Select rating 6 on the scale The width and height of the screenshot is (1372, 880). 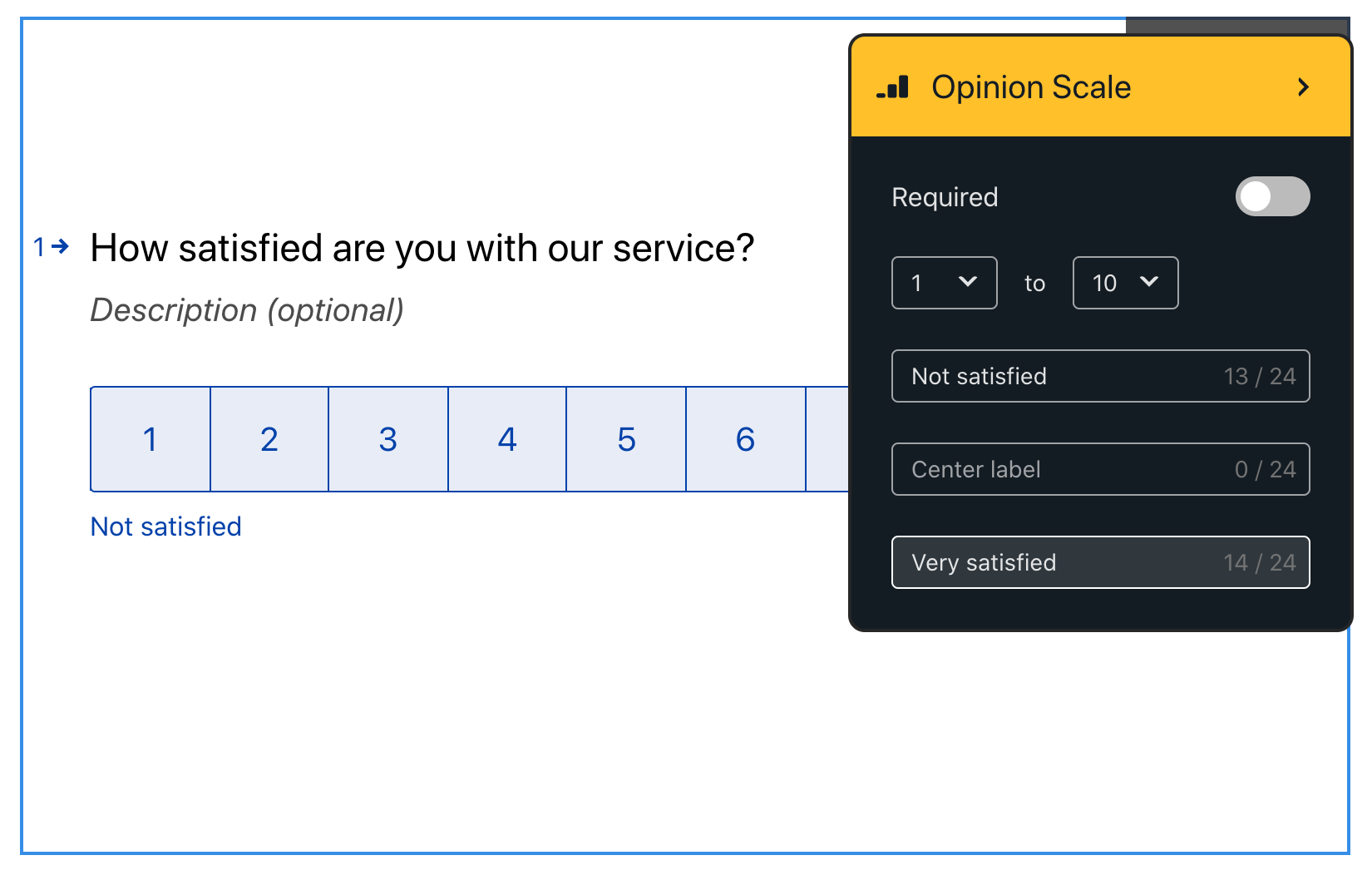pos(746,439)
